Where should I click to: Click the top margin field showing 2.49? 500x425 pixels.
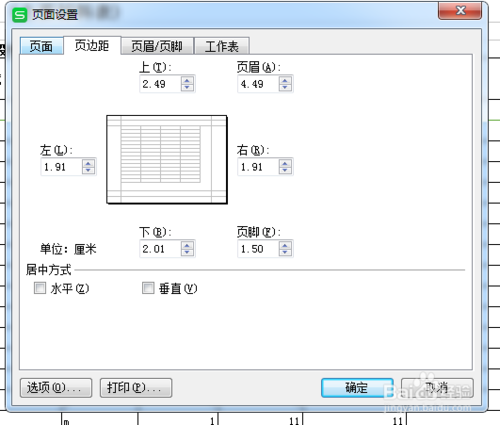click(x=160, y=84)
